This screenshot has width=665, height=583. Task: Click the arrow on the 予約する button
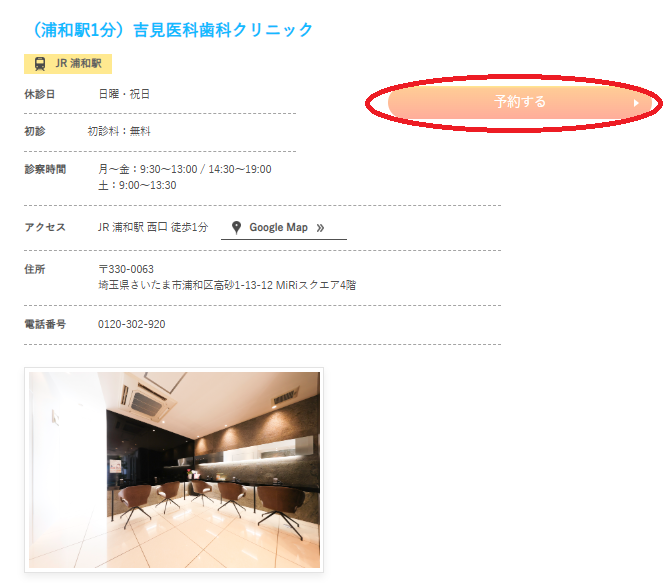636,103
